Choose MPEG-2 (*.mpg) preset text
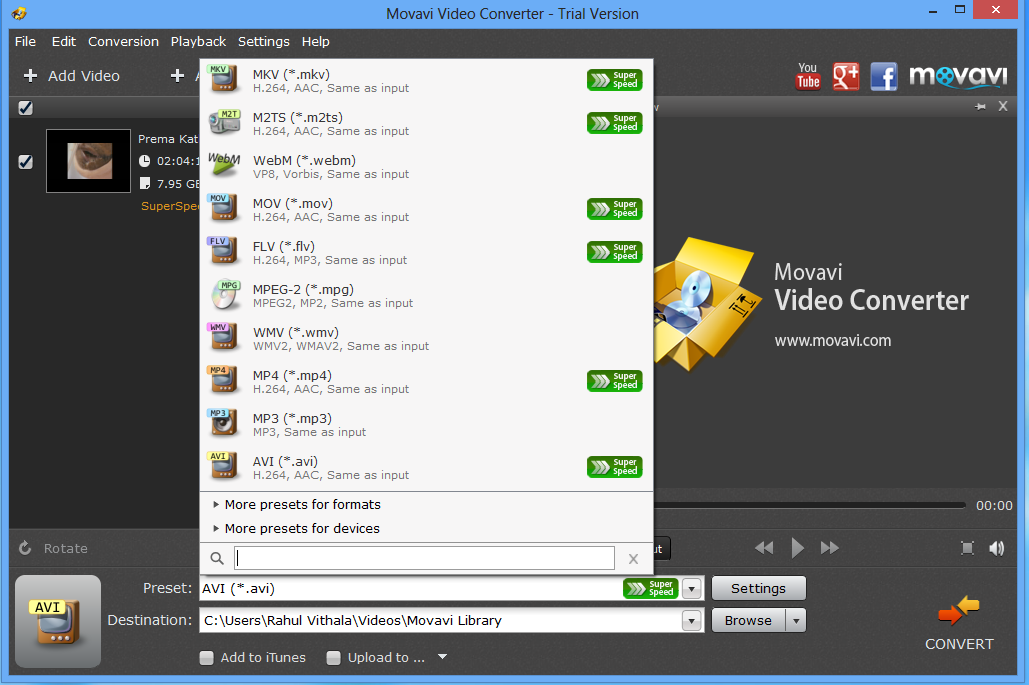 coord(303,289)
